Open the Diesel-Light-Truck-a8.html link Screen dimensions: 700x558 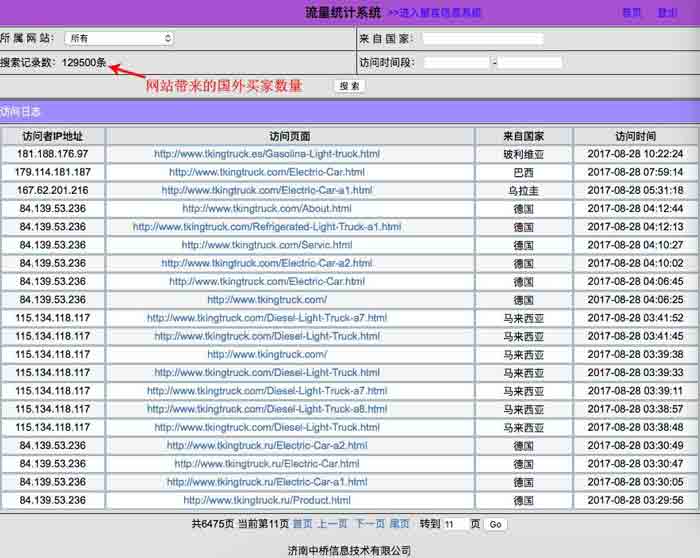pyautogui.click(x=266, y=409)
